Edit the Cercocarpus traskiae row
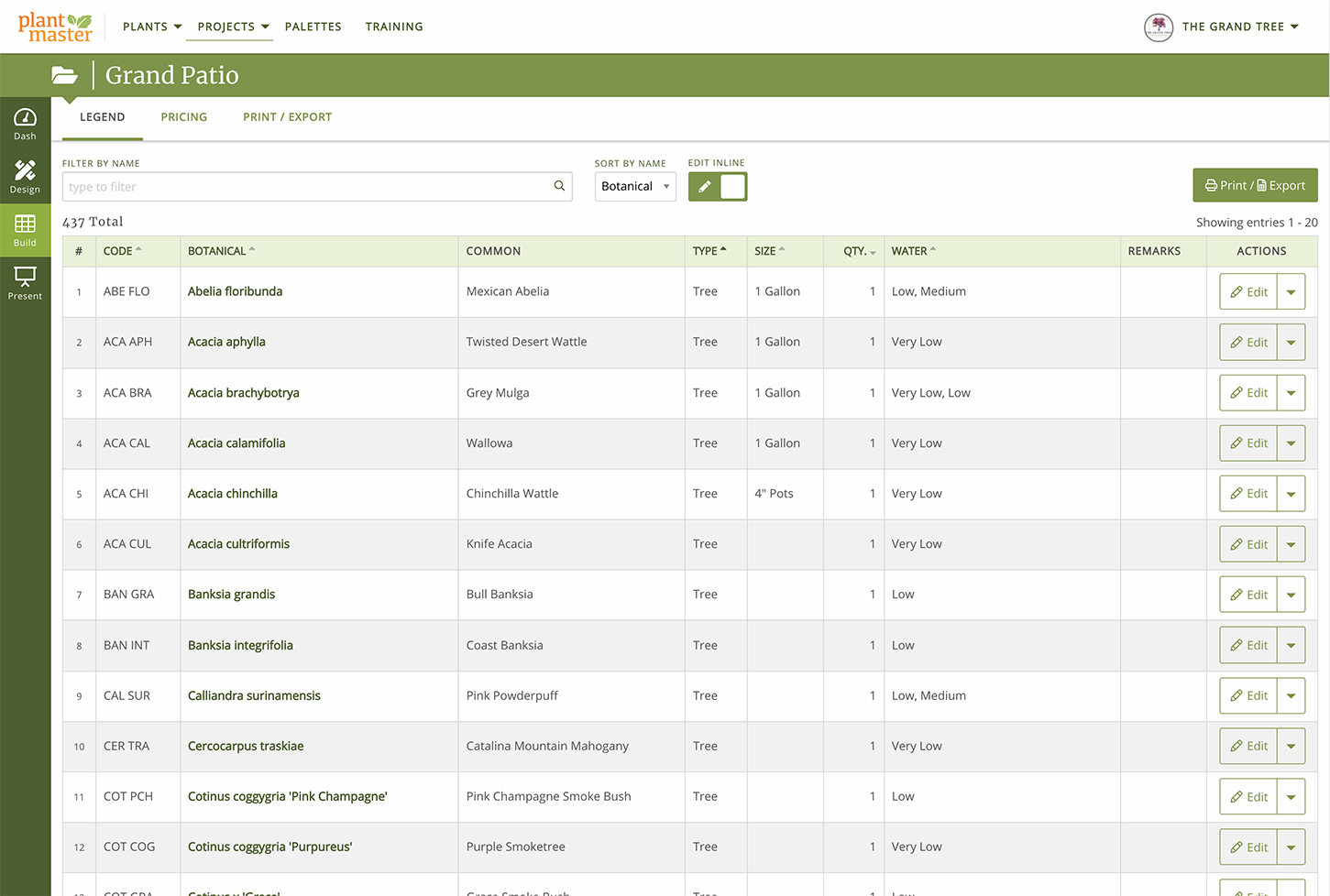 pos(1248,746)
